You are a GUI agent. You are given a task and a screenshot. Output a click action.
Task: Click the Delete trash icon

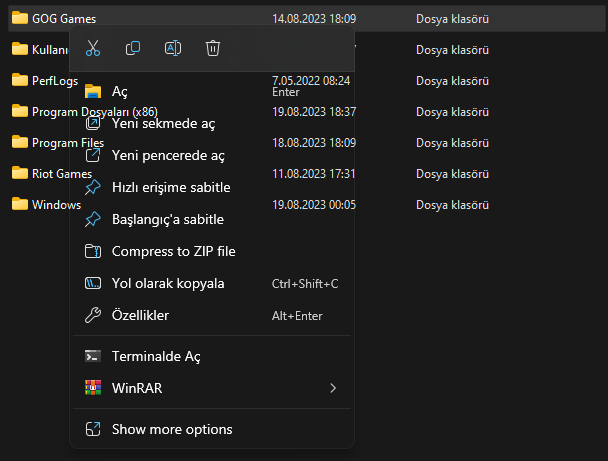tap(213, 48)
